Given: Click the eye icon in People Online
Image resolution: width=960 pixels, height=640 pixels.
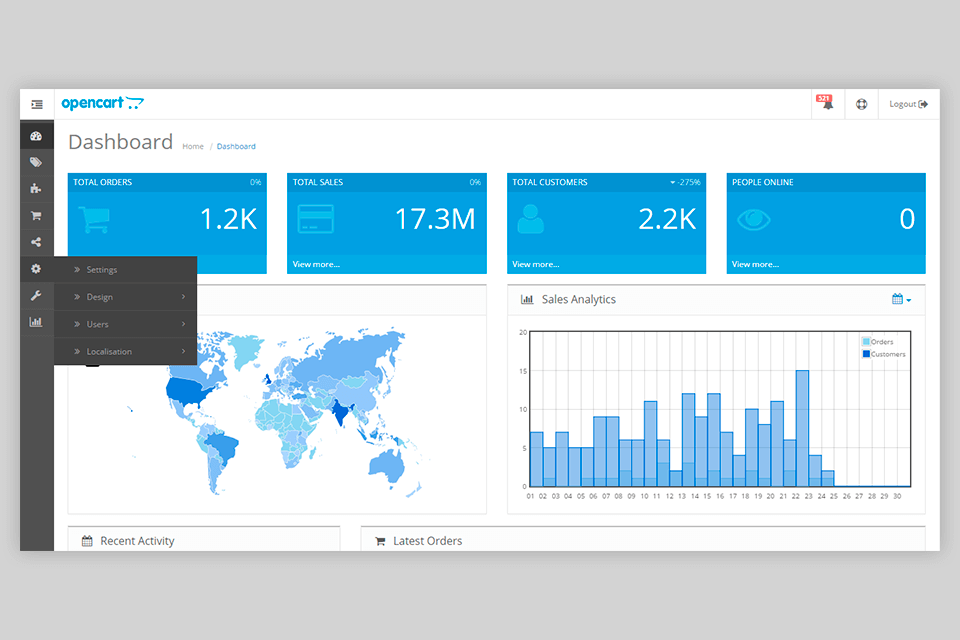Looking at the screenshot, I should pos(754,219).
